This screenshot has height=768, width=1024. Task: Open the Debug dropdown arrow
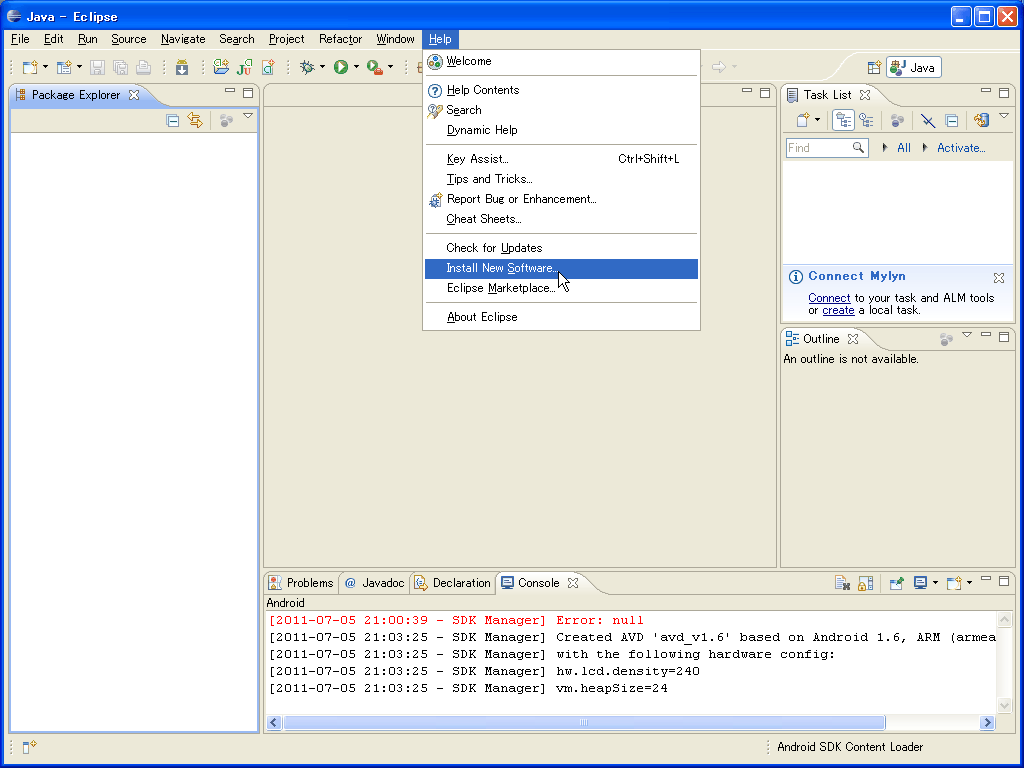click(x=322, y=67)
